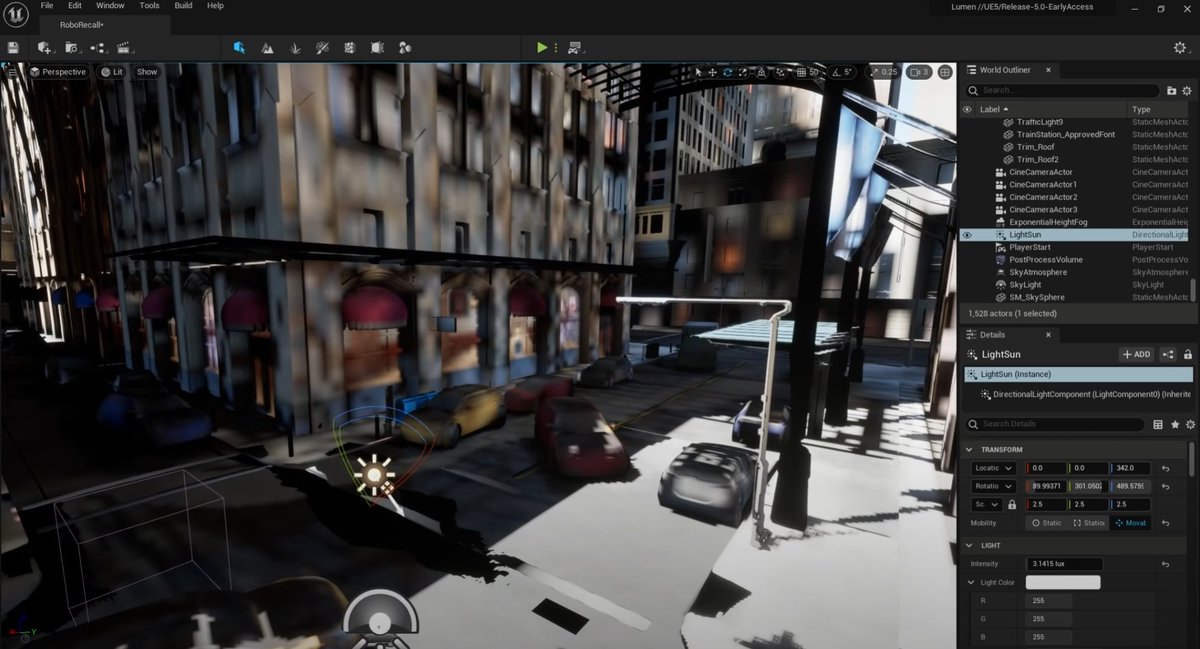Image resolution: width=1200 pixels, height=649 pixels.
Task: Click the green Play button
Action: tap(541, 47)
